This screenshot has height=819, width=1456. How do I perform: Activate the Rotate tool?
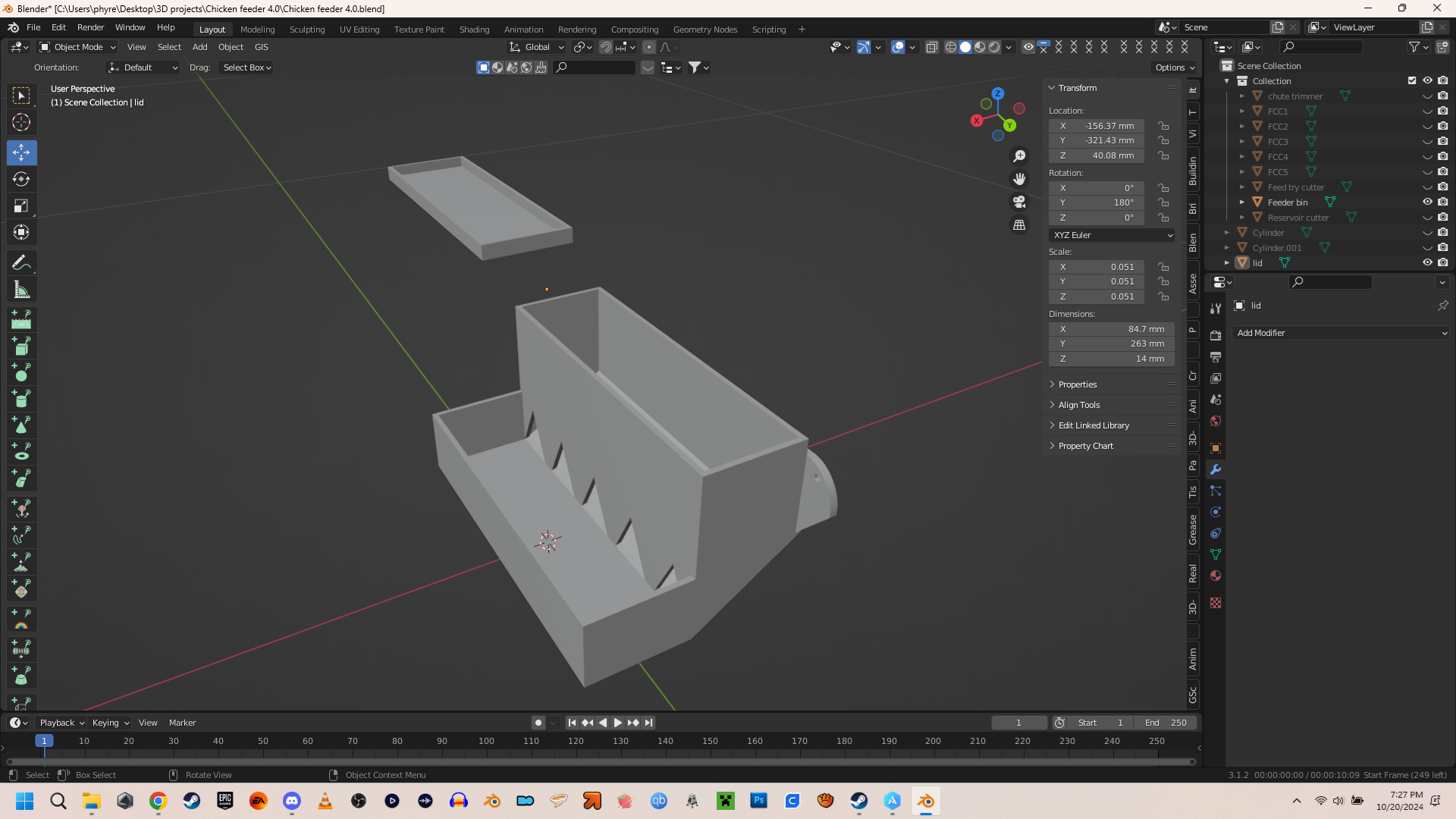click(x=21, y=180)
